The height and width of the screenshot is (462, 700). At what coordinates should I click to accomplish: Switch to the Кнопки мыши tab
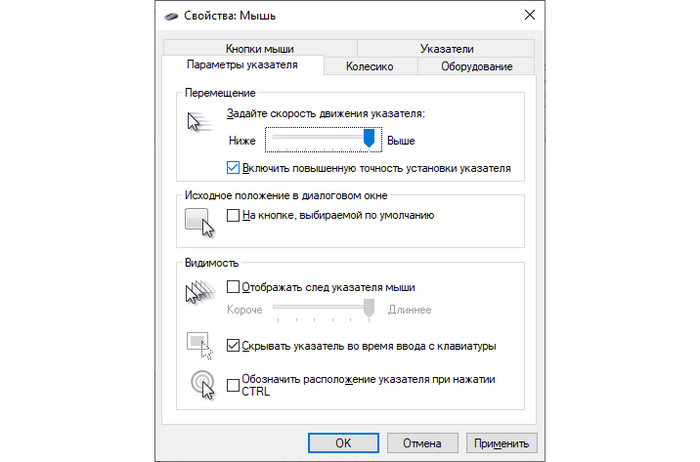tap(260, 48)
